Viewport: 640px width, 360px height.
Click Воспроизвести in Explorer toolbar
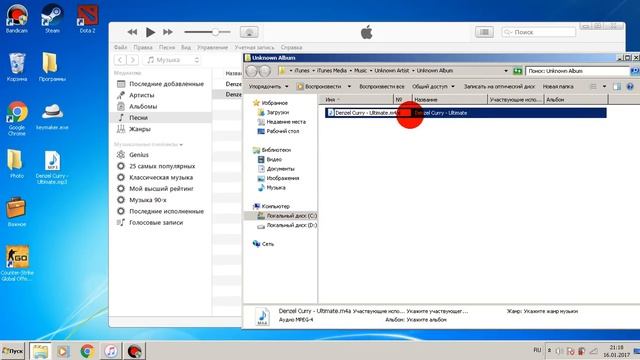coord(319,87)
